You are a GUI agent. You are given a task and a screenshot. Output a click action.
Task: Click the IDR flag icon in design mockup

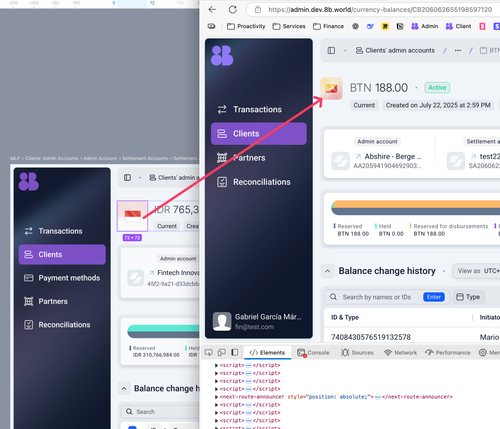[132, 216]
